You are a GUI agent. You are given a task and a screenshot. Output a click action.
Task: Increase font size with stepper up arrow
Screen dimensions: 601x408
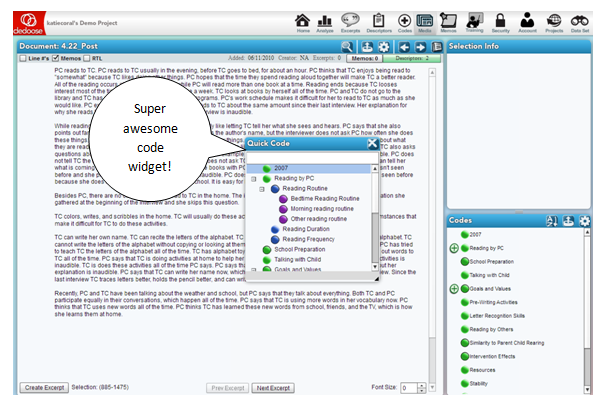tap(422, 385)
